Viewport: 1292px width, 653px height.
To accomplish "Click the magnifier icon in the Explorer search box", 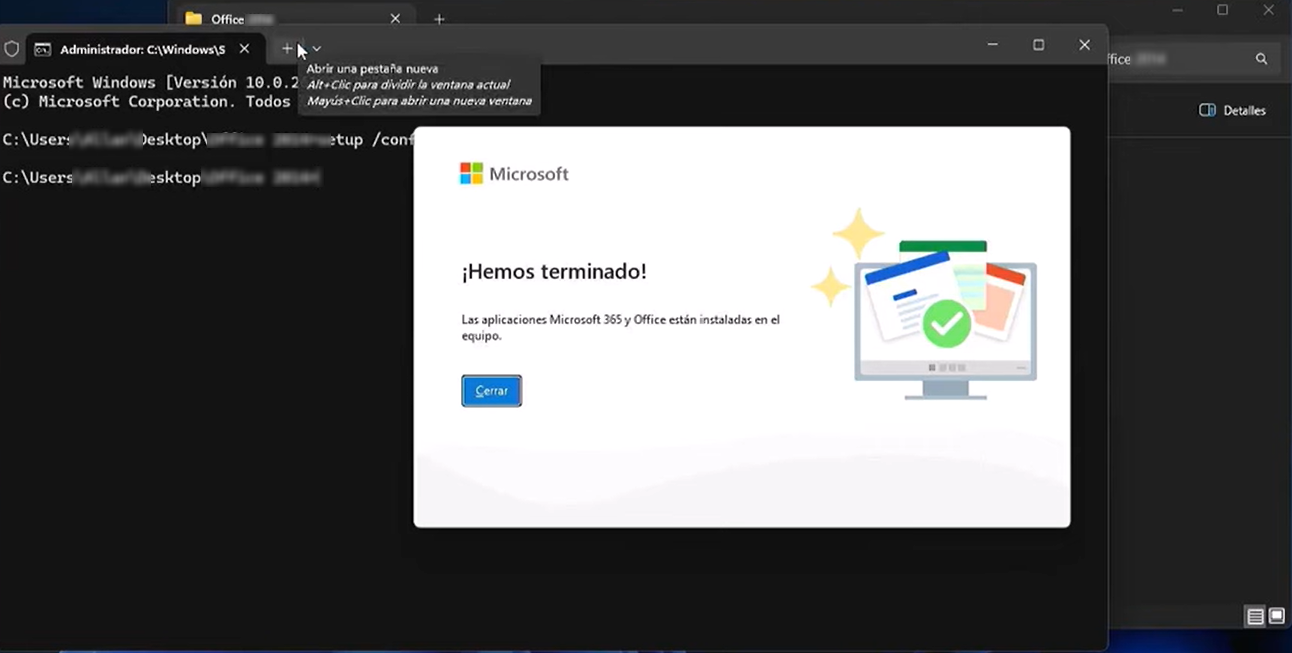I will 1261,58.
